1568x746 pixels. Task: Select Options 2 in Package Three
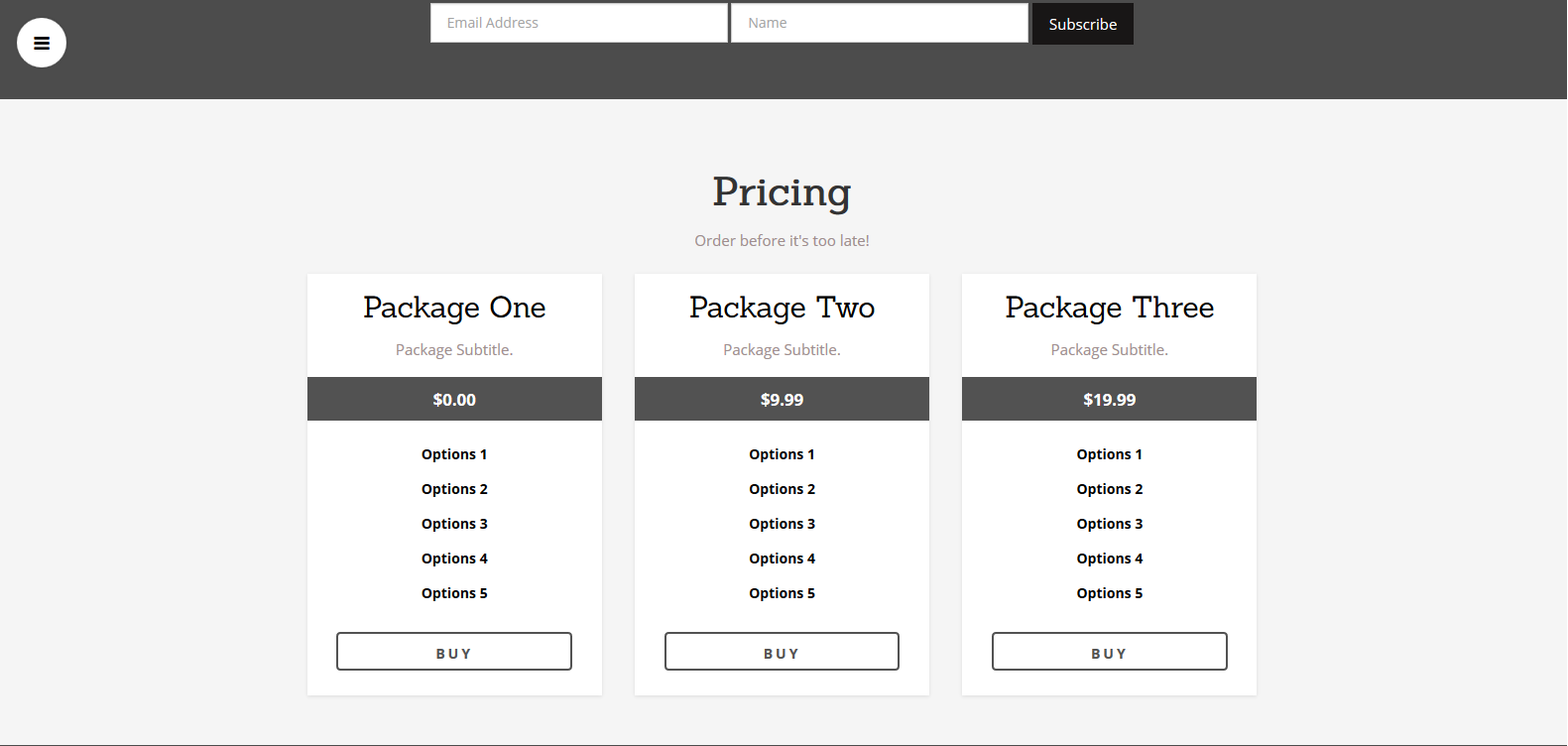pos(1109,489)
